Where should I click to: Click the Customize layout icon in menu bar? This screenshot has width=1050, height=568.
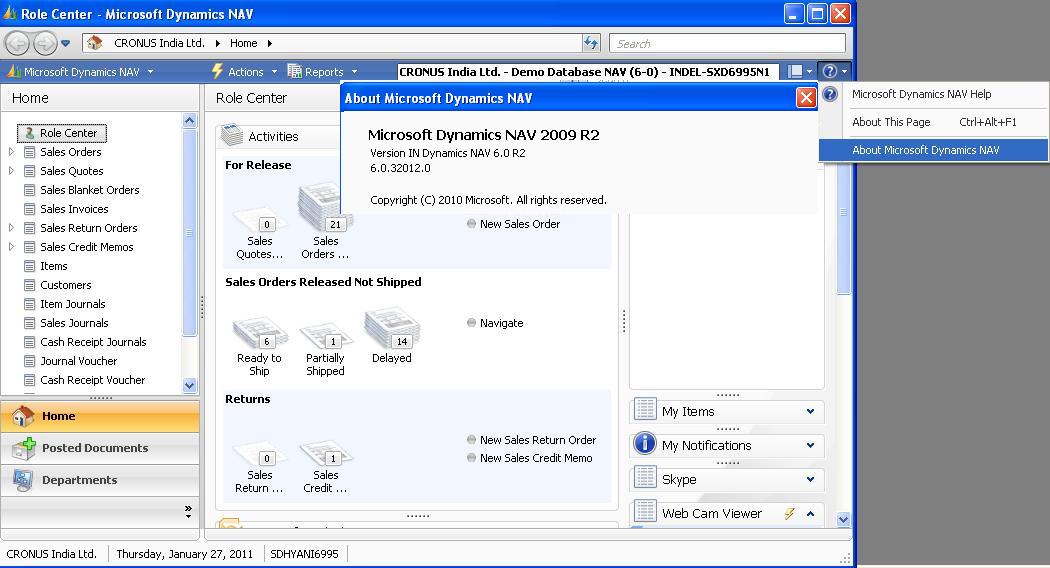pyautogui.click(x=795, y=71)
